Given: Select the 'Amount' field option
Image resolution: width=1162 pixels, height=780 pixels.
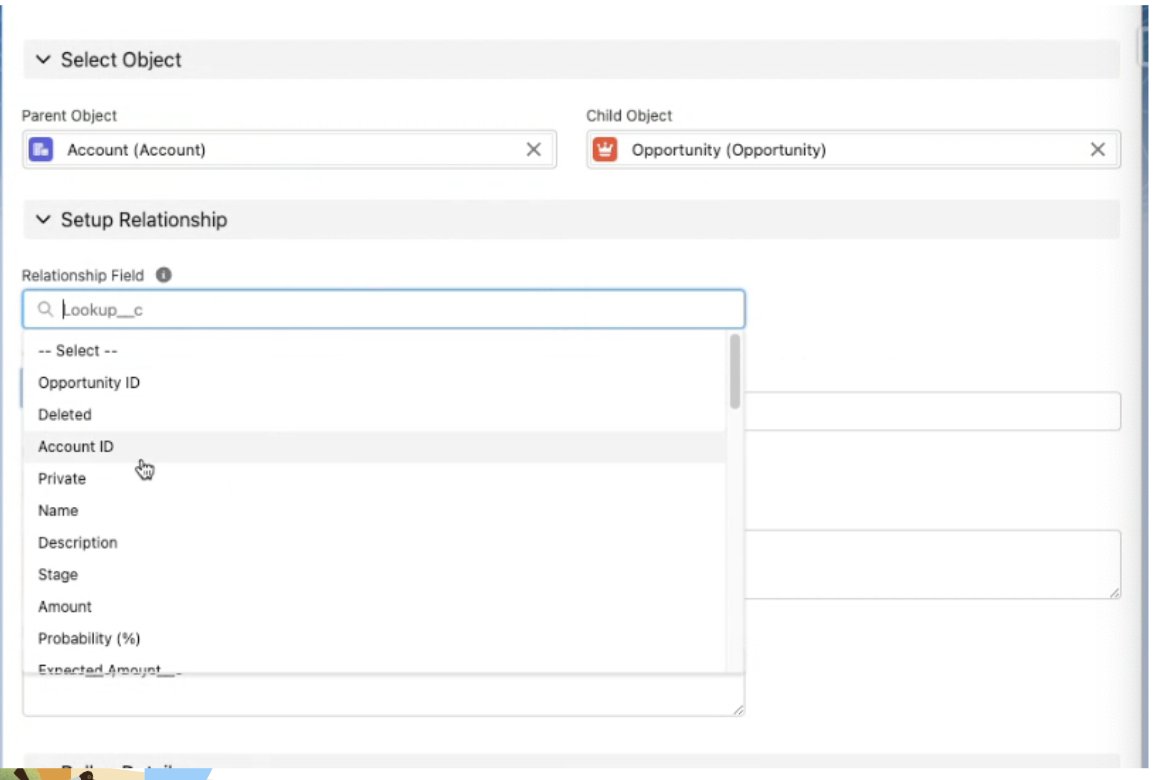Looking at the screenshot, I should tap(374, 606).
